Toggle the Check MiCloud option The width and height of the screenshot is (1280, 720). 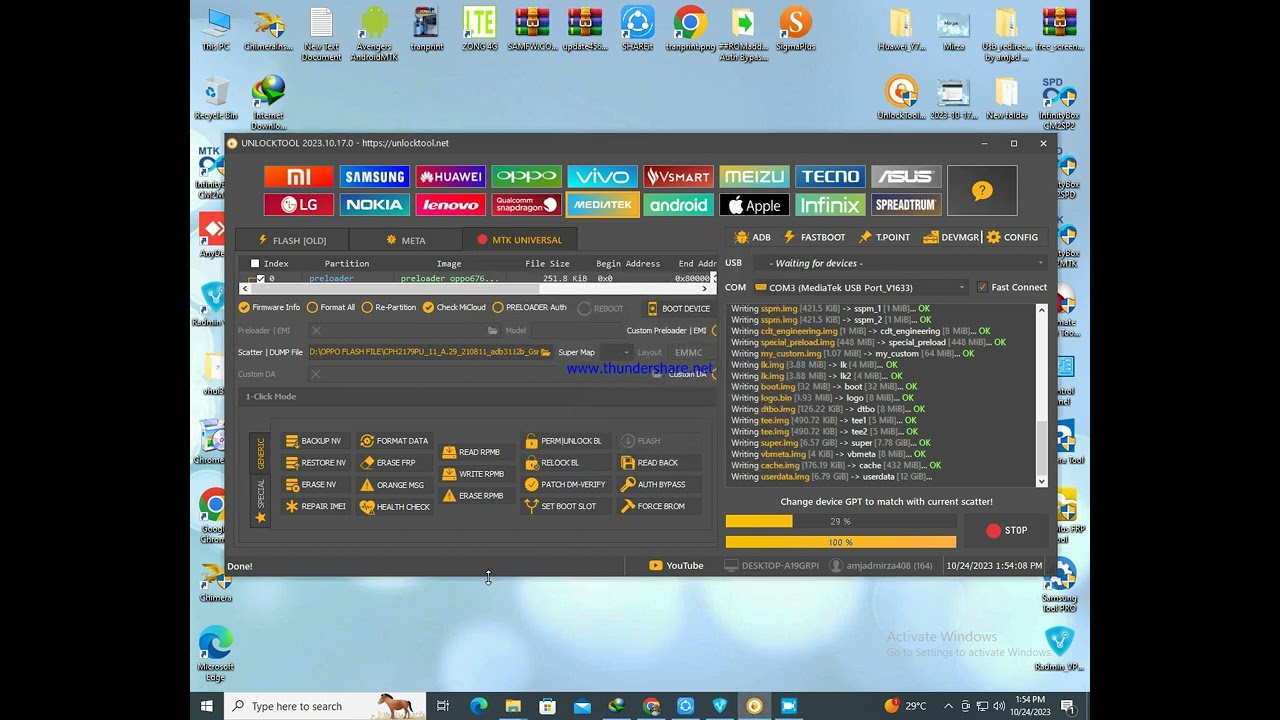(x=454, y=307)
